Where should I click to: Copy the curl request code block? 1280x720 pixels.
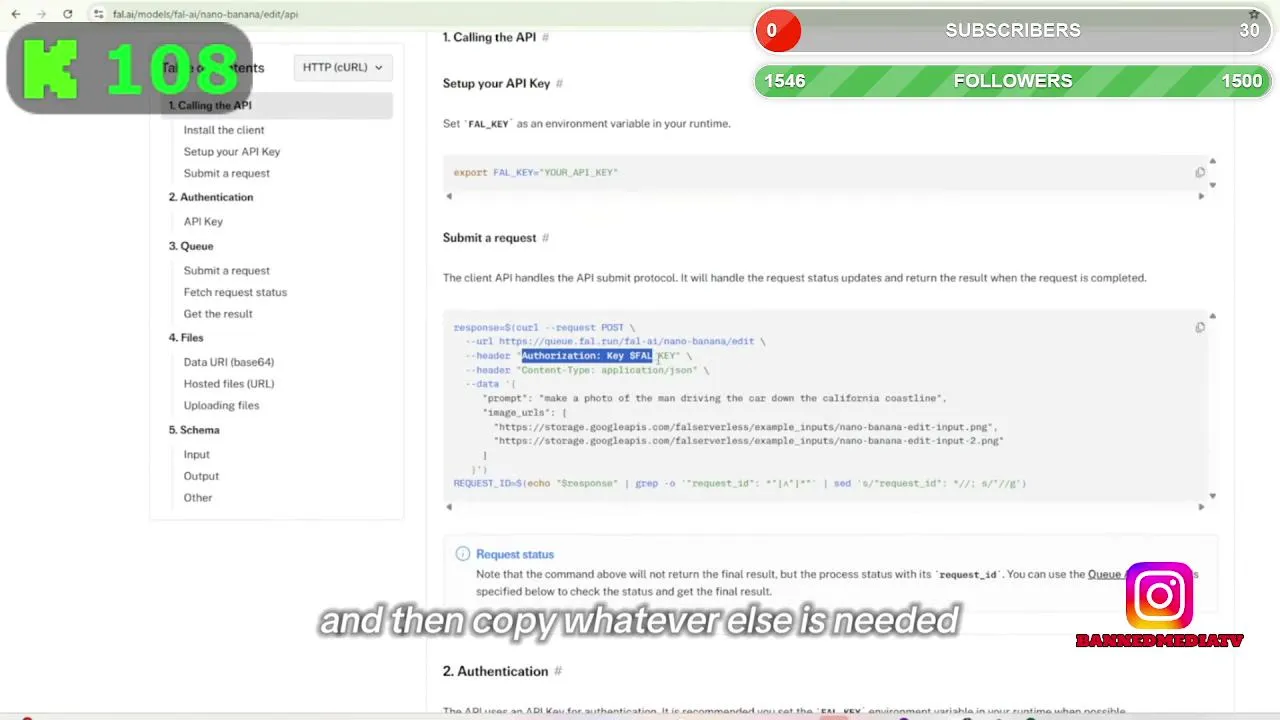1200,328
